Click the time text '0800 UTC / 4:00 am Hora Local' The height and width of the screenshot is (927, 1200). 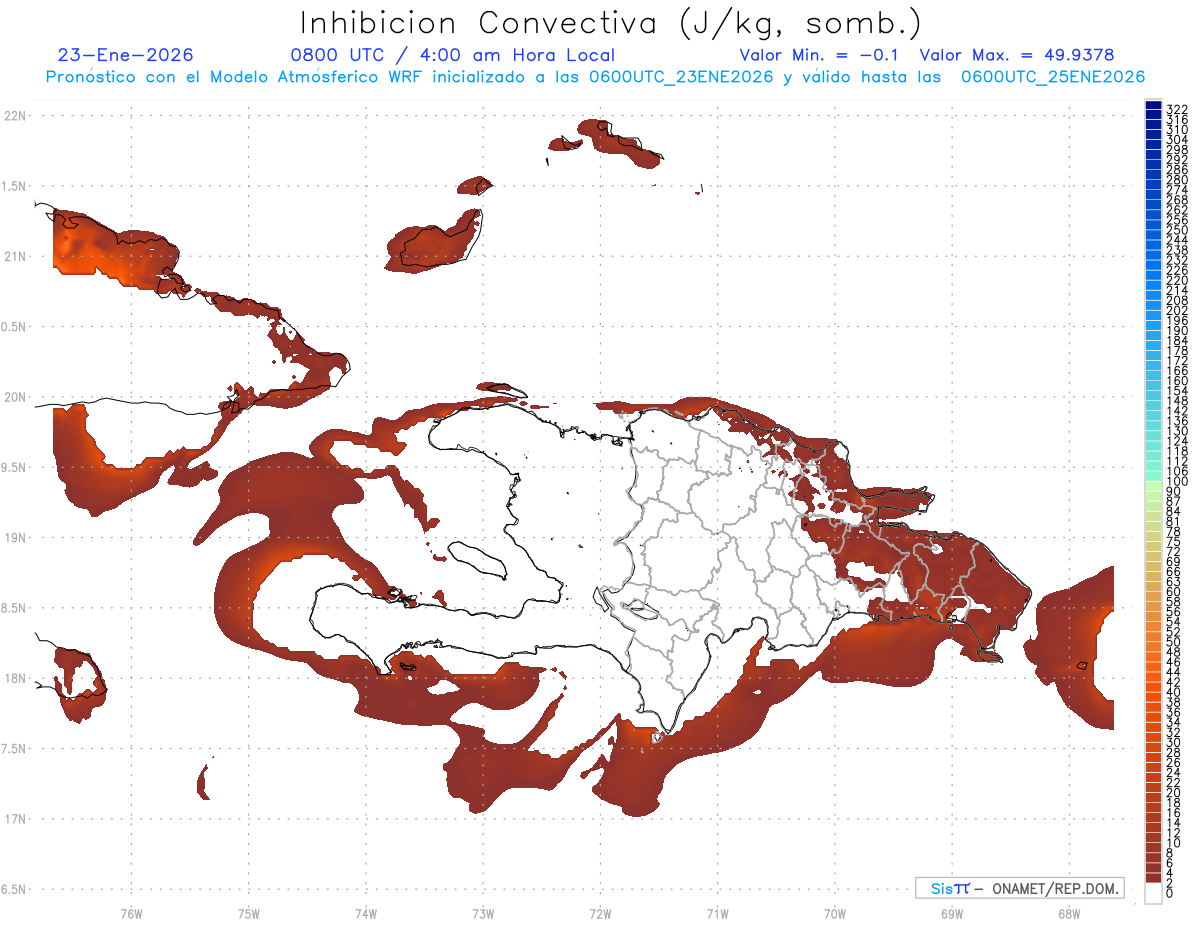[453, 55]
